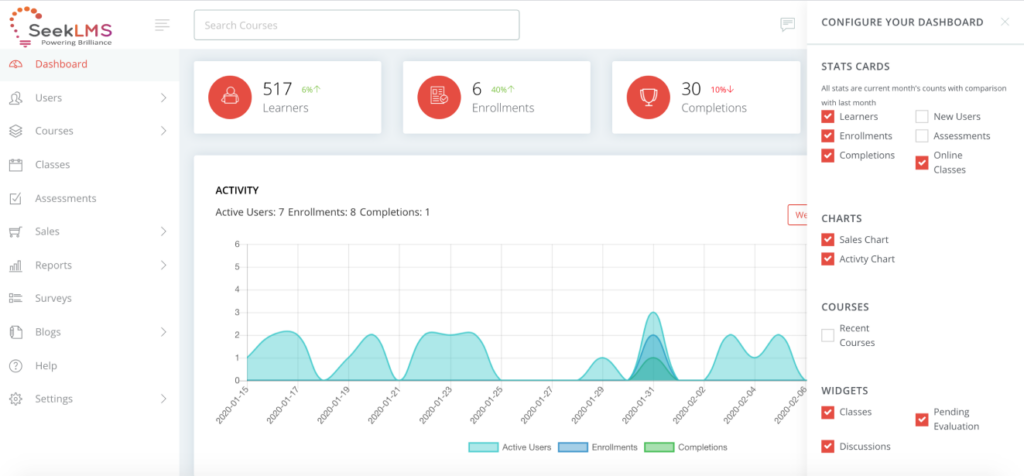Open the Assessments sidebar menu item
This screenshot has width=1024, height=476.
89,198
